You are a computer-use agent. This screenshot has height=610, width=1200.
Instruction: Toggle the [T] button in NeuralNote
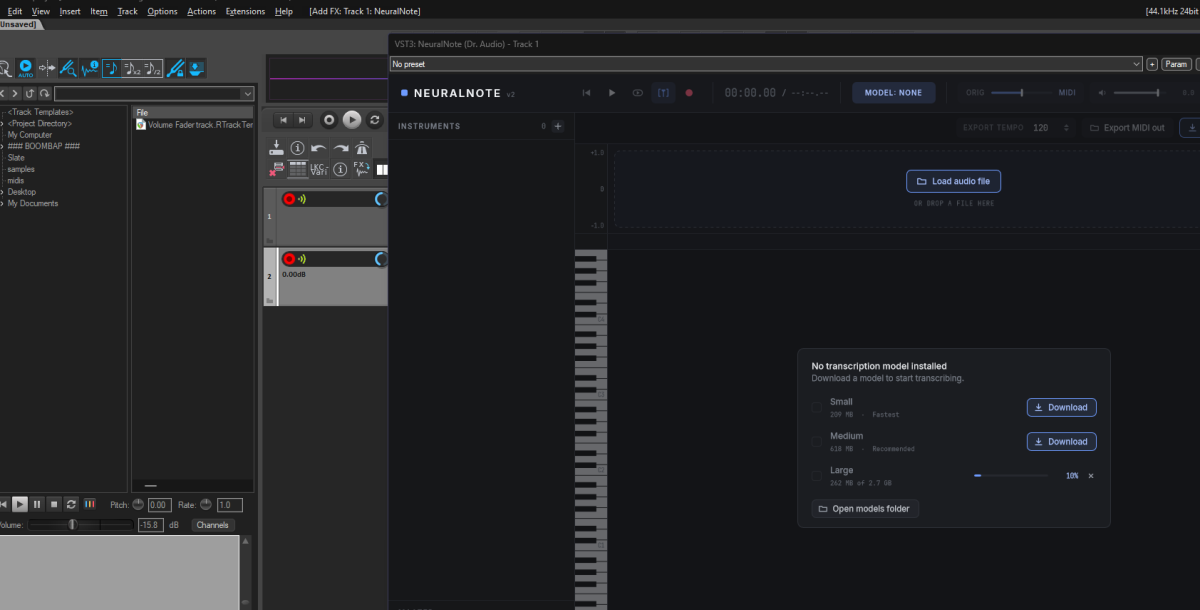click(663, 93)
